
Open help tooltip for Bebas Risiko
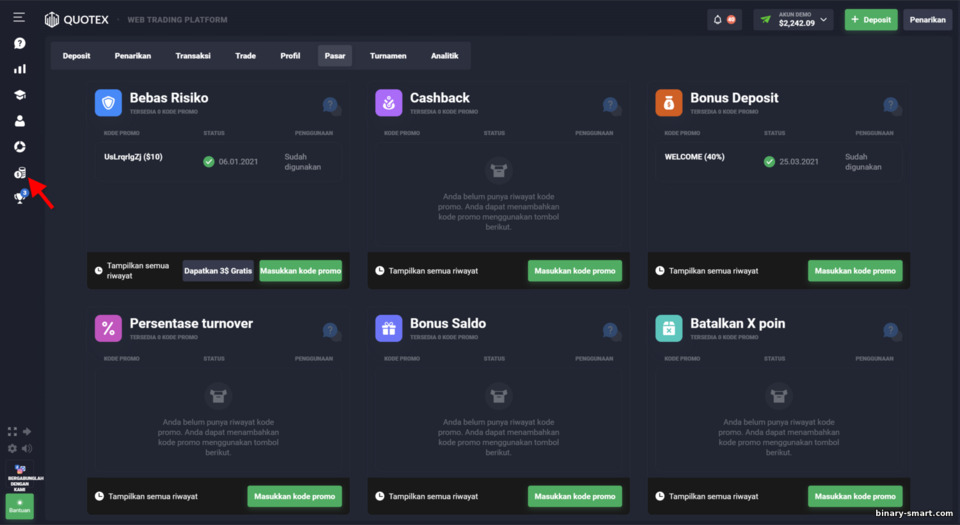[x=331, y=106]
